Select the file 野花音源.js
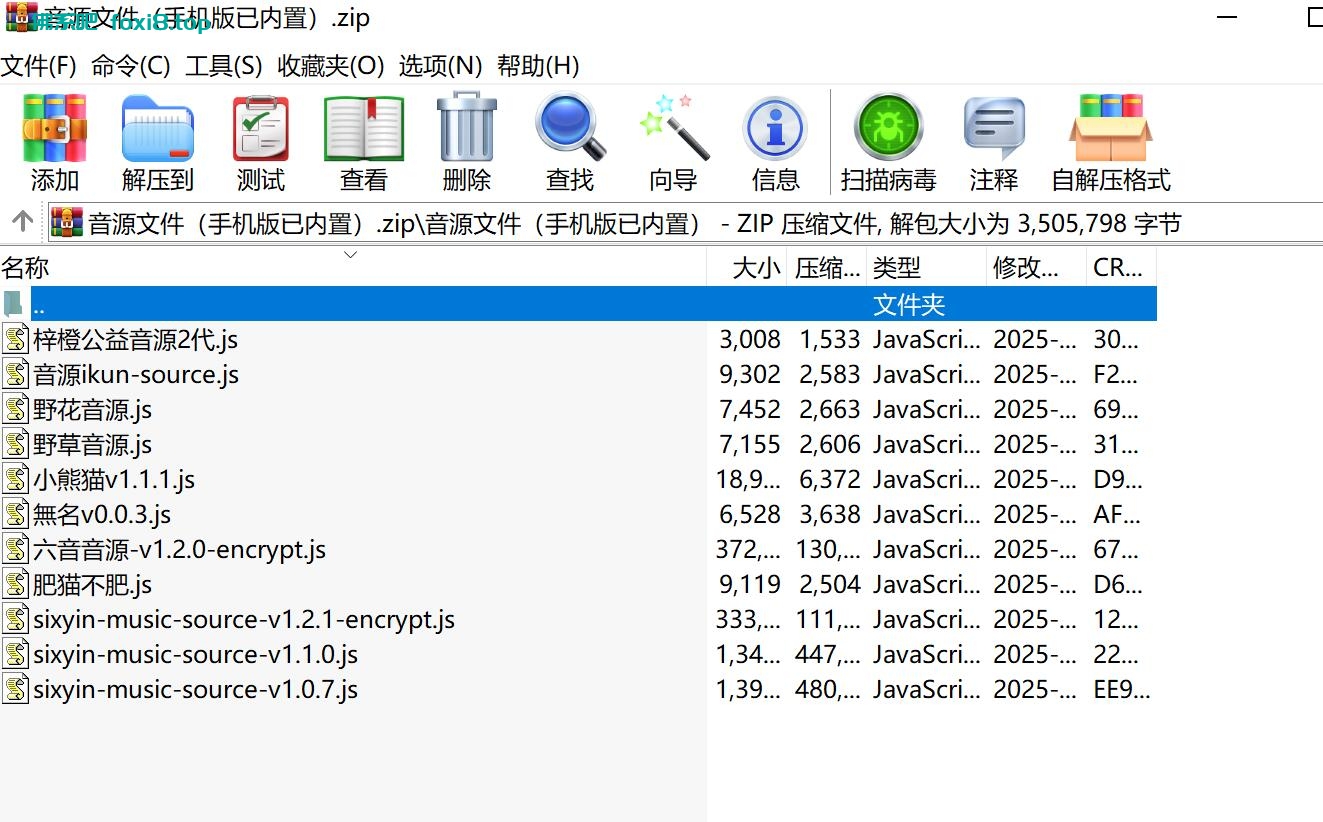The width and height of the screenshot is (1323, 822). tap(92, 410)
